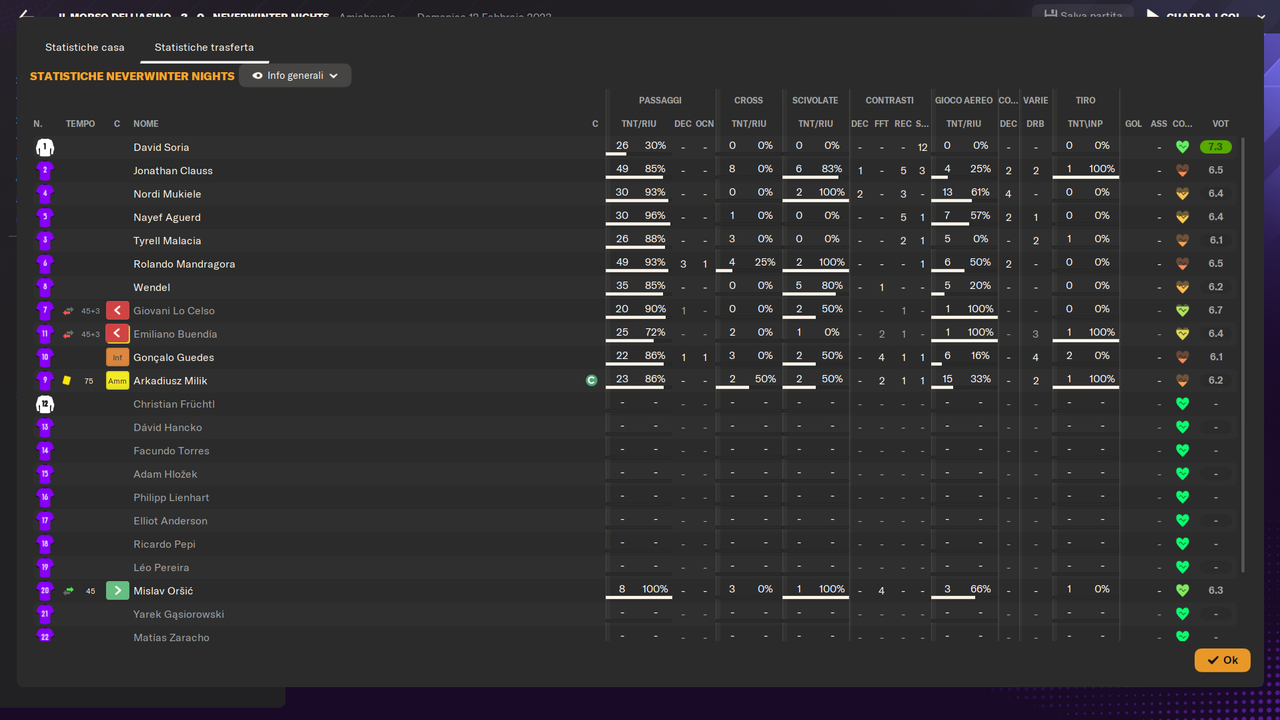Viewport: 1280px width, 720px height.
Task: Click Oršić's 6.3 rating
Action: [1215, 591]
